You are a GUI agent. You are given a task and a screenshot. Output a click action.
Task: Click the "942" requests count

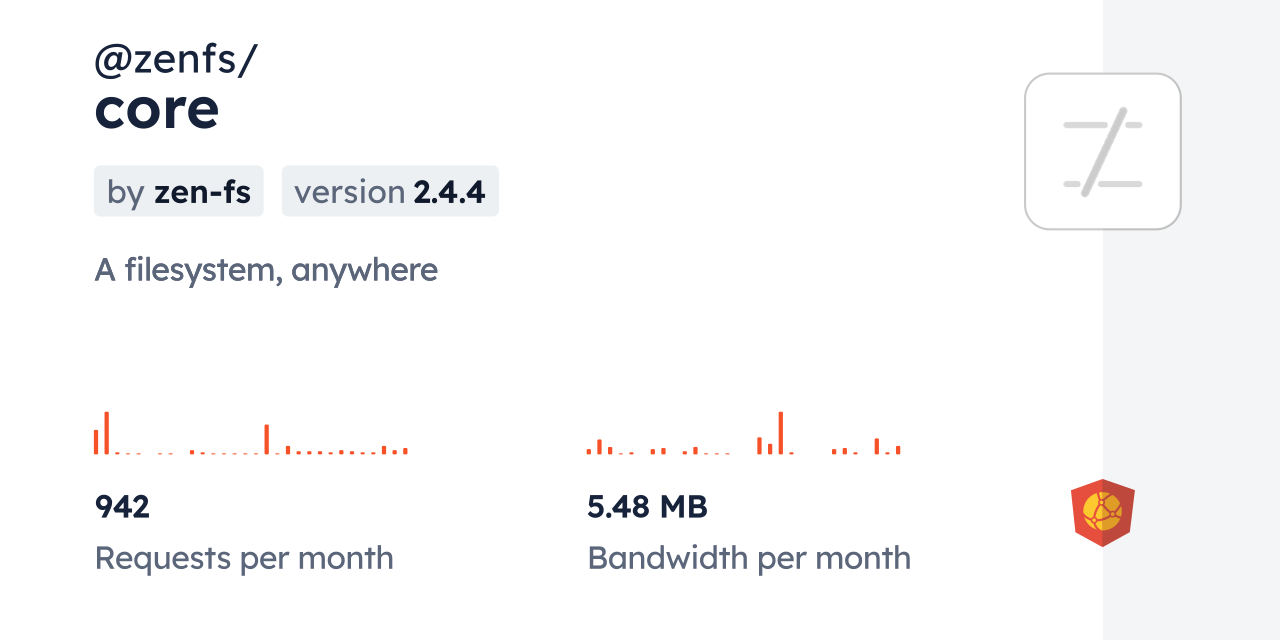[x=122, y=507]
